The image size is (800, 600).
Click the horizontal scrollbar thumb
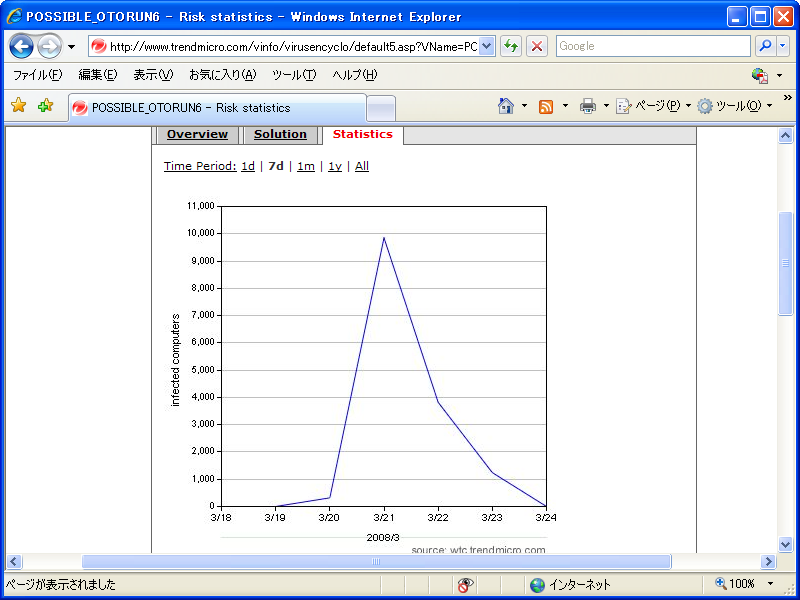pos(376,562)
